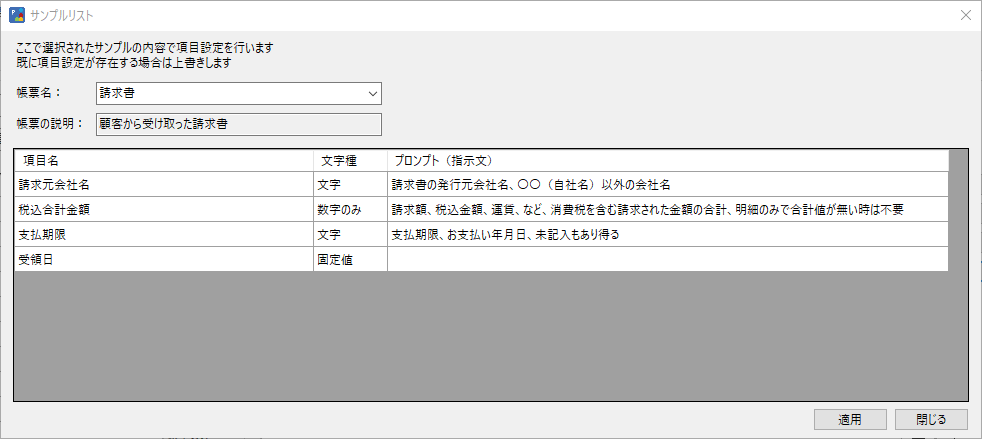
Task: Click the 帳票の説明 description field
Action: 238,125
